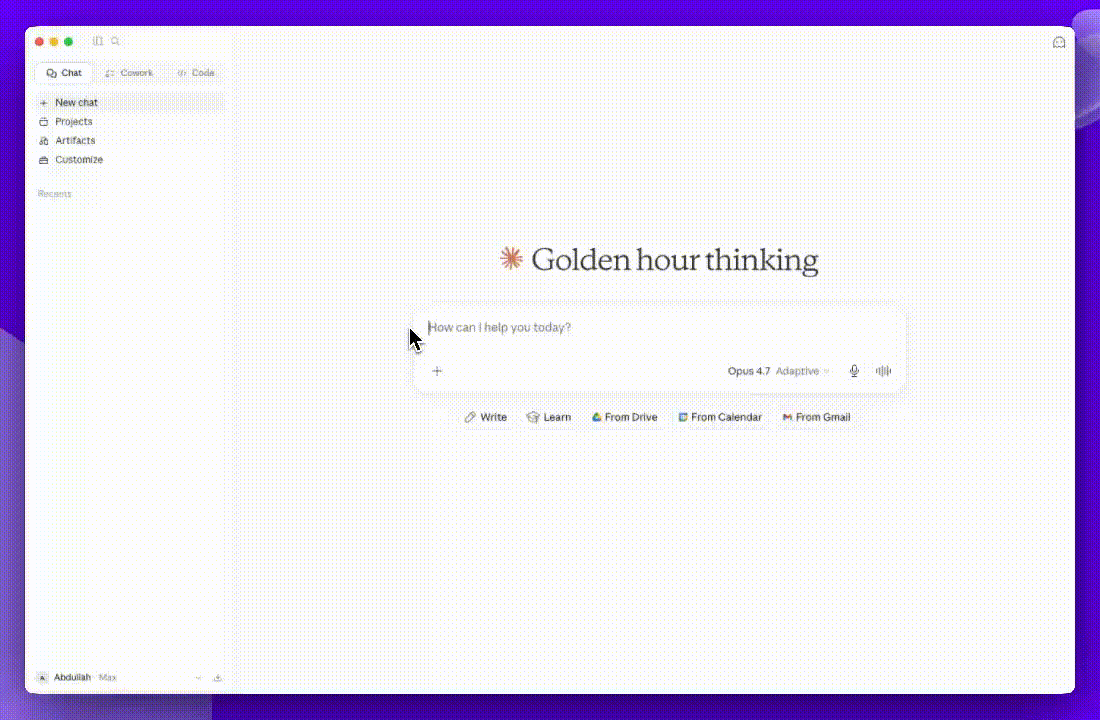The image size is (1100, 720).
Task: Switch to the Code tab
Action: click(196, 73)
